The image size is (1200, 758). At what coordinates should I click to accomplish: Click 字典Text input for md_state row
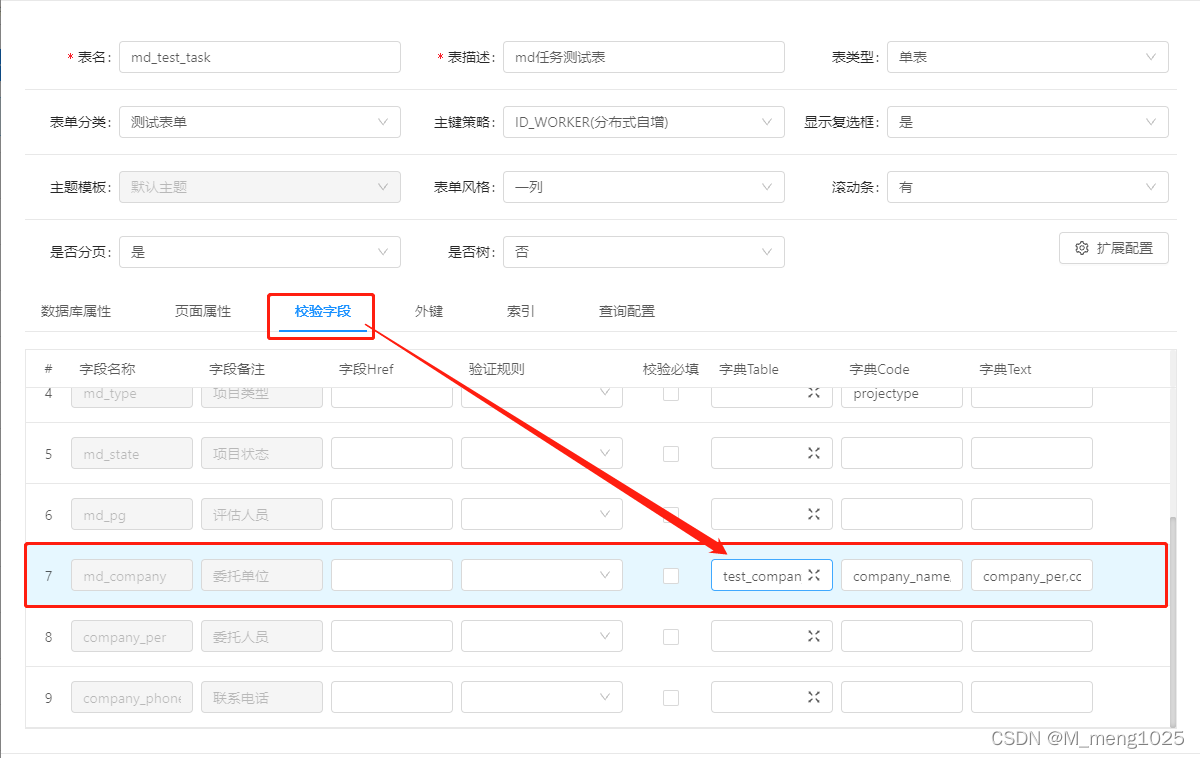1032,453
